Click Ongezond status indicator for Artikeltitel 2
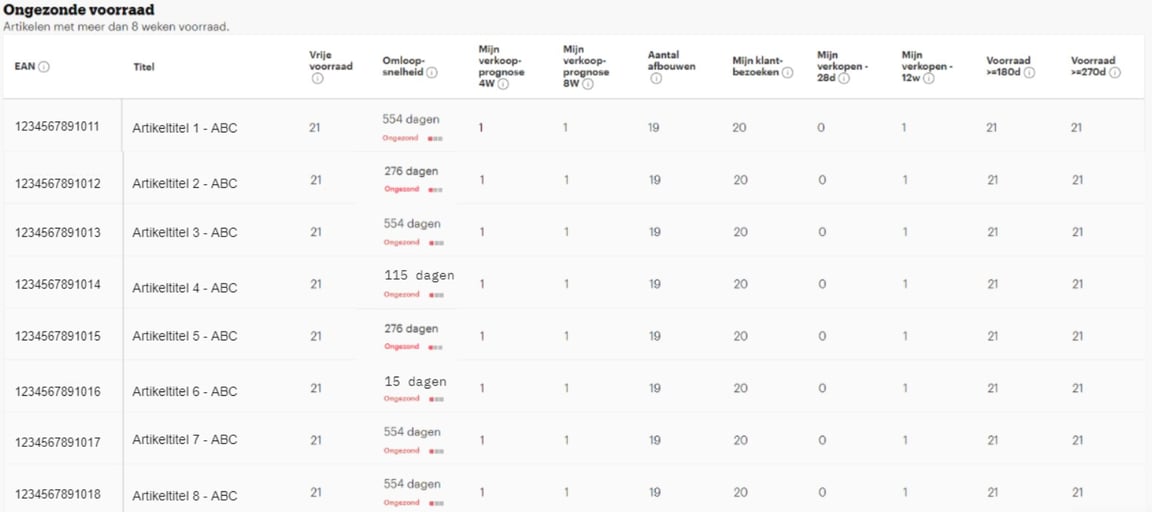Image resolution: width=1152 pixels, height=512 pixels. coord(413,189)
